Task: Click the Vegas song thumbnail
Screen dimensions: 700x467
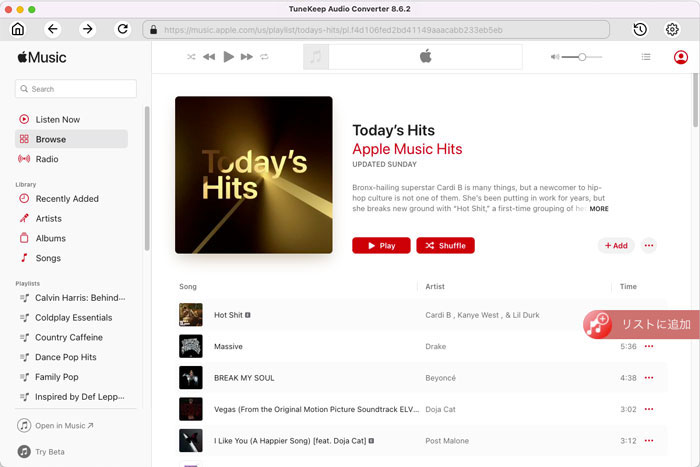Action: click(x=191, y=409)
